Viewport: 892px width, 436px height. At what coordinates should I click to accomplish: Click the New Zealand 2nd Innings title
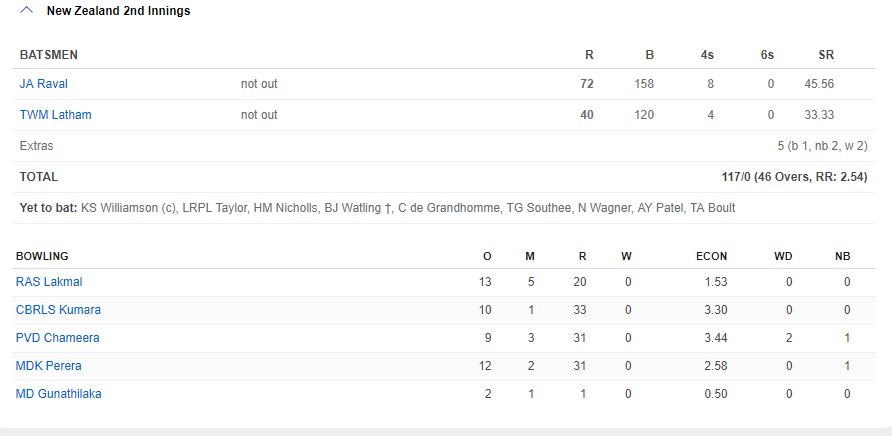click(118, 11)
